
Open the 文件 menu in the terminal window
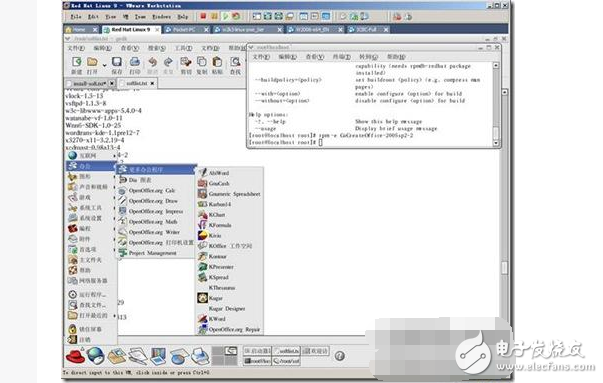pyautogui.click(x=261, y=57)
